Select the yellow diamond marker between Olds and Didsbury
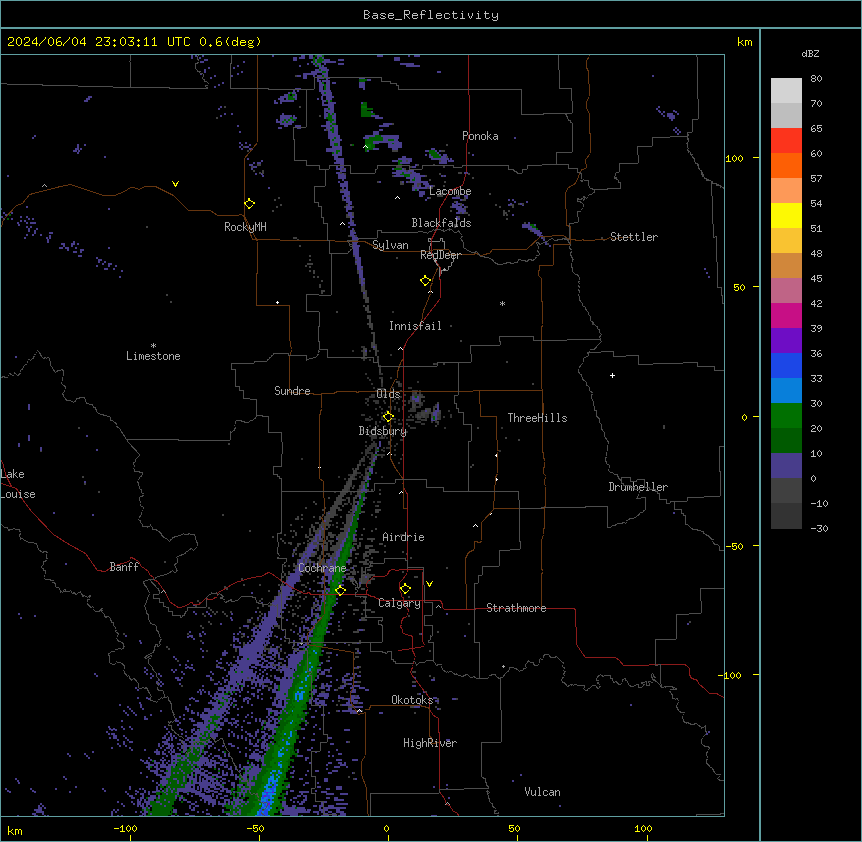The height and width of the screenshot is (842, 862). pos(388,417)
